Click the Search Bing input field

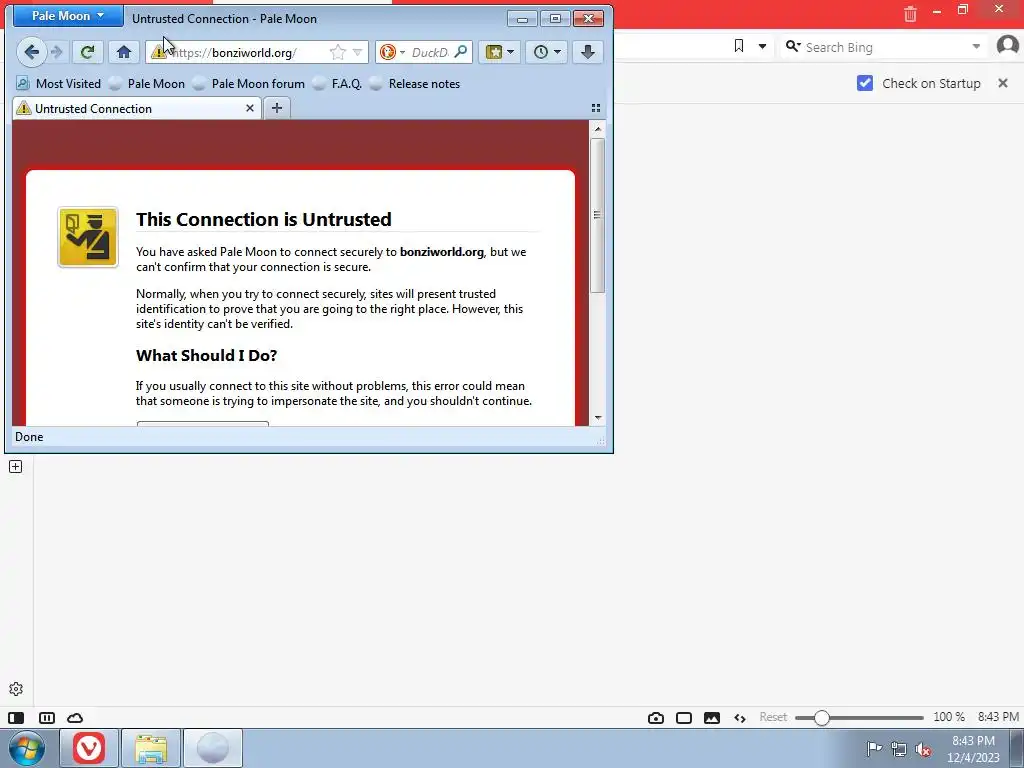coord(885,46)
